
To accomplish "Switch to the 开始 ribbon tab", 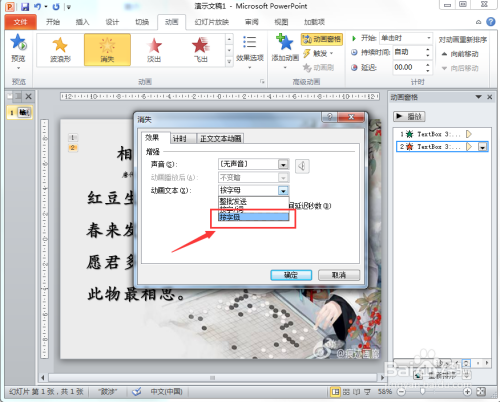I will [x=53, y=22].
